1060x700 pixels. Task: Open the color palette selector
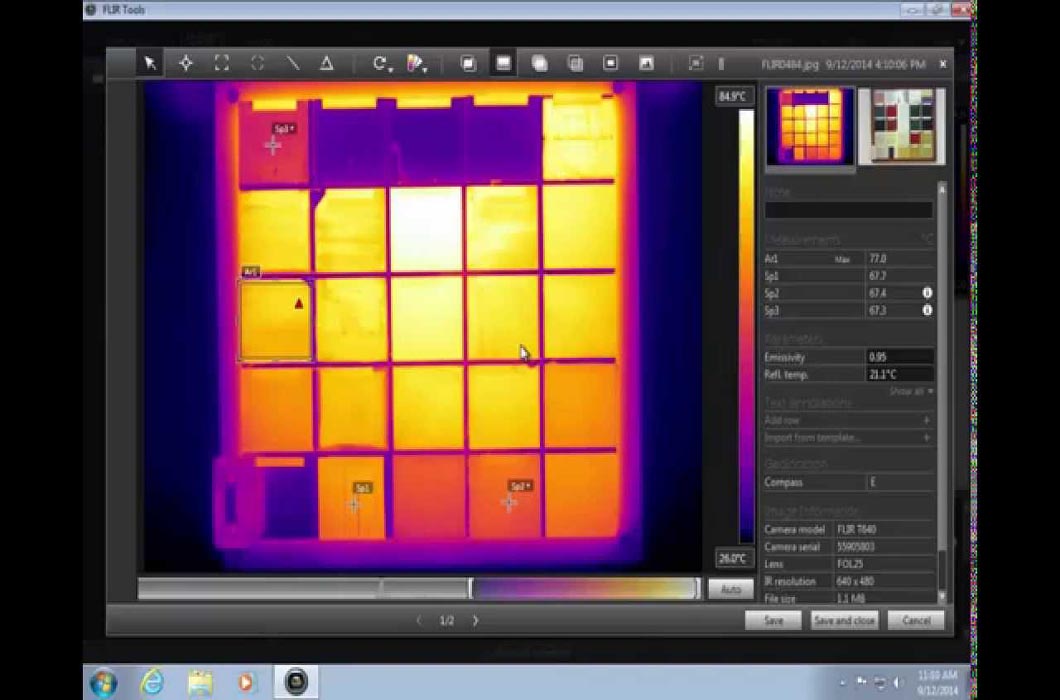pyautogui.click(x=411, y=63)
